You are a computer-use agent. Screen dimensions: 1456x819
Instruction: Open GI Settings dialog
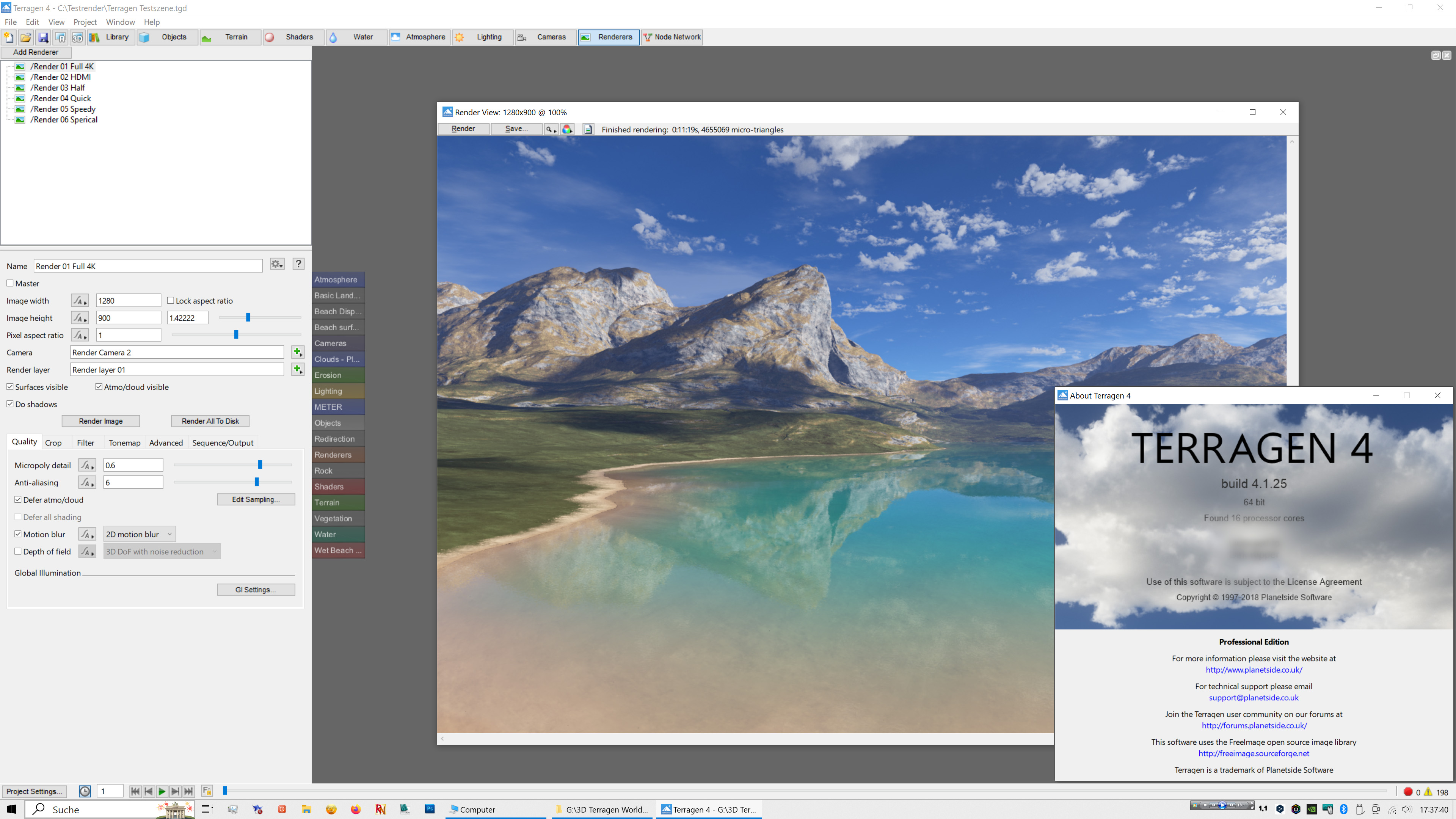(x=256, y=590)
